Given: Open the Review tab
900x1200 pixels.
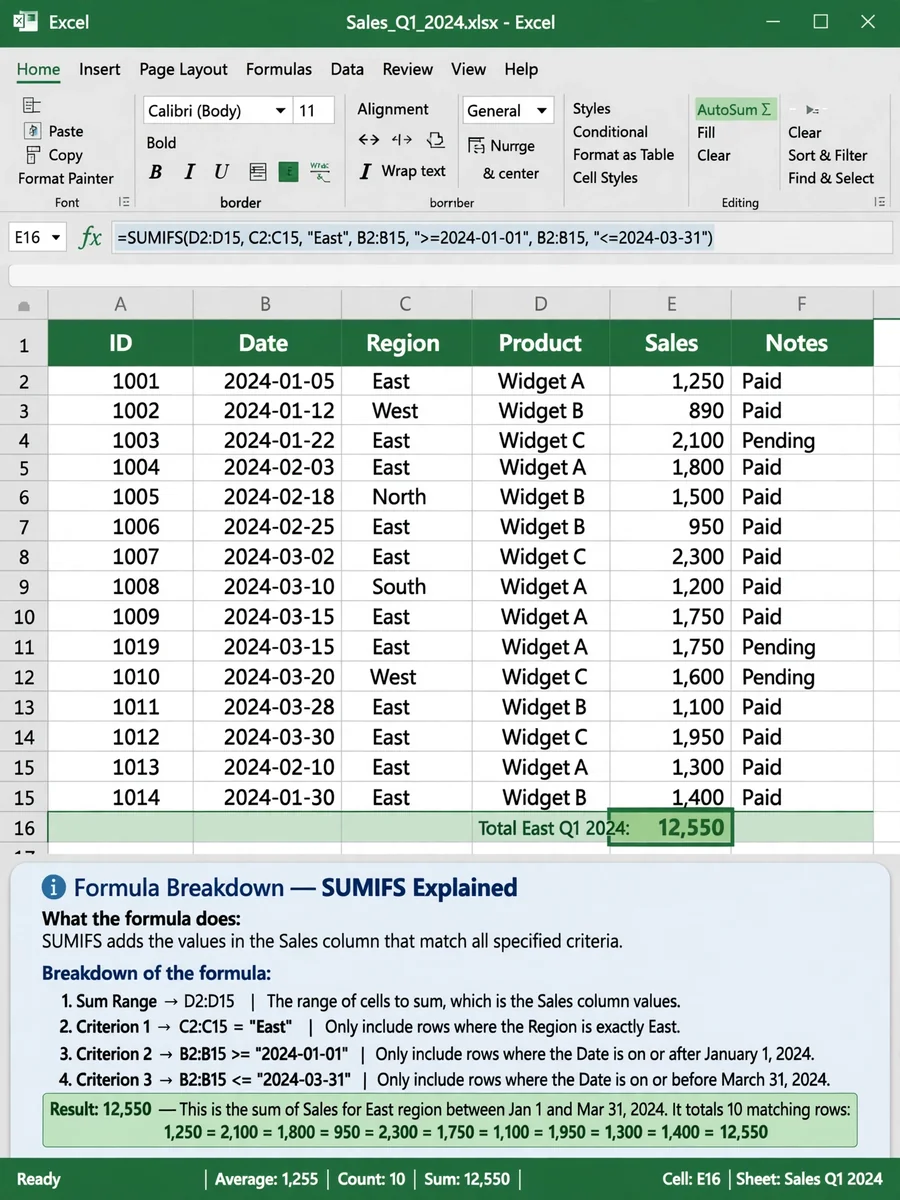Looking at the screenshot, I should click(408, 69).
